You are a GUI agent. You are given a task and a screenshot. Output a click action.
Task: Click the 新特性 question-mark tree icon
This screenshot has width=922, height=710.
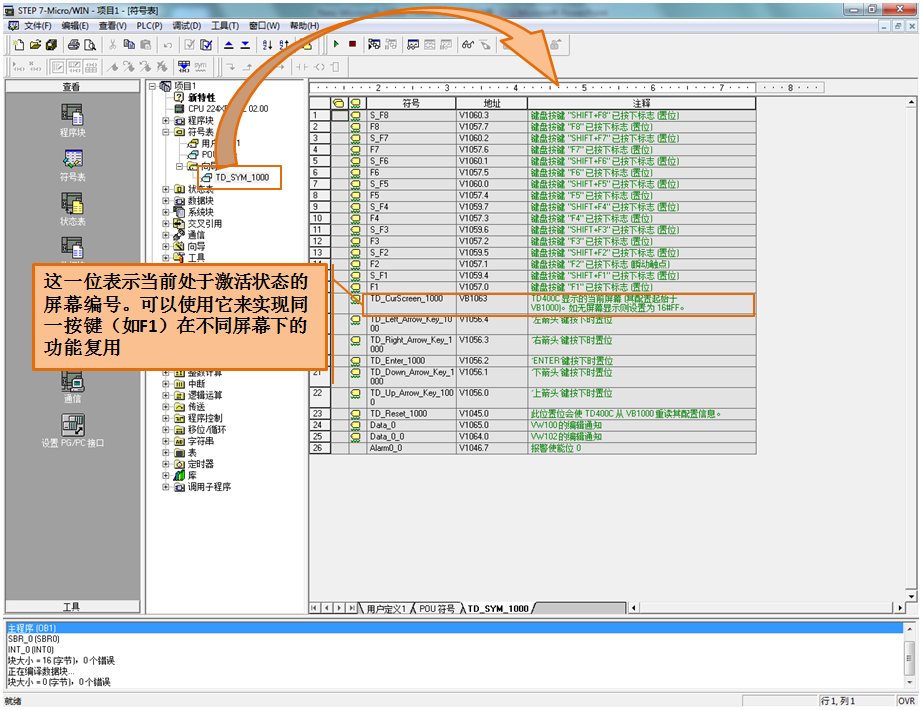click(x=179, y=97)
